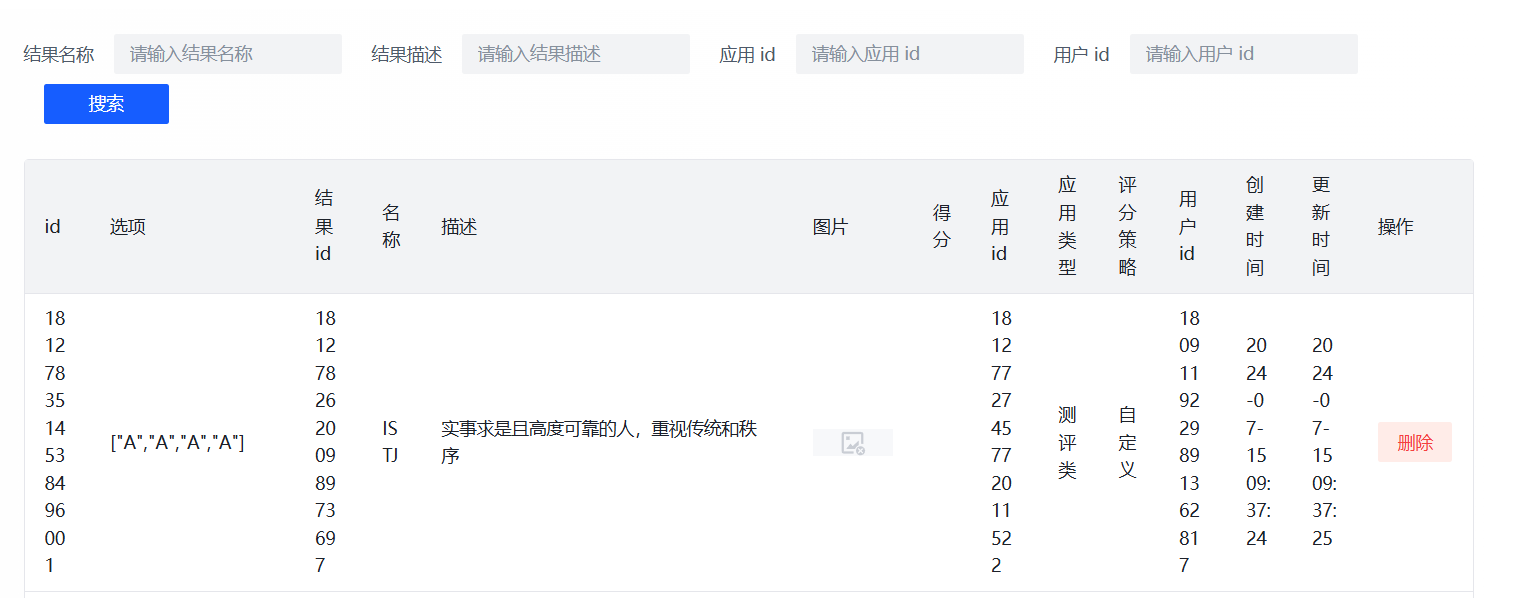This screenshot has height=598, width=1529.
Task: Select the 更新时间 column header
Action: pyautogui.click(x=1321, y=226)
